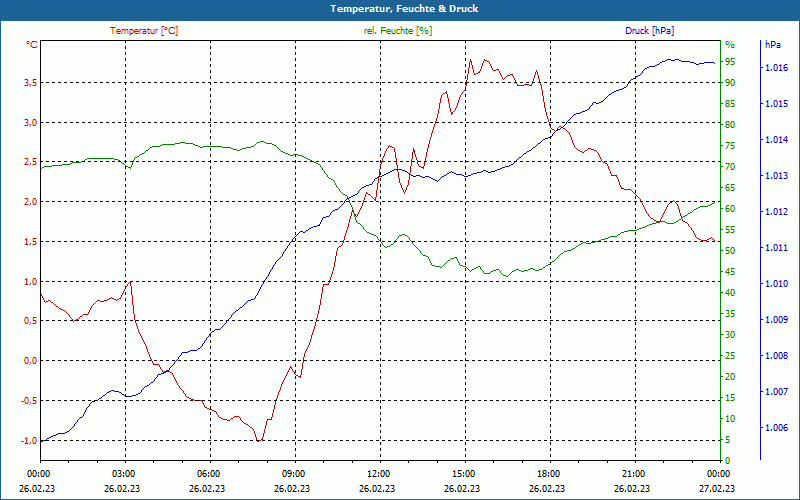Click the '18:00' time axis label
This screenshot has width=800, height=500.
tap(549, 474)
